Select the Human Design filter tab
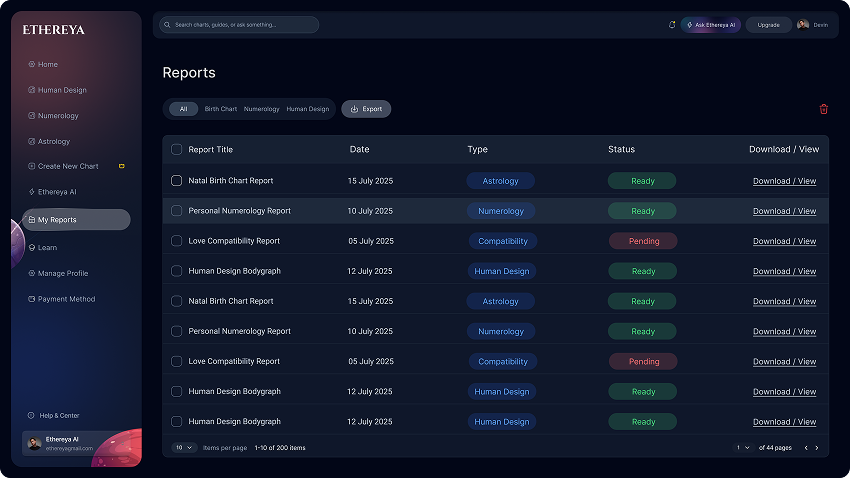 307,109
